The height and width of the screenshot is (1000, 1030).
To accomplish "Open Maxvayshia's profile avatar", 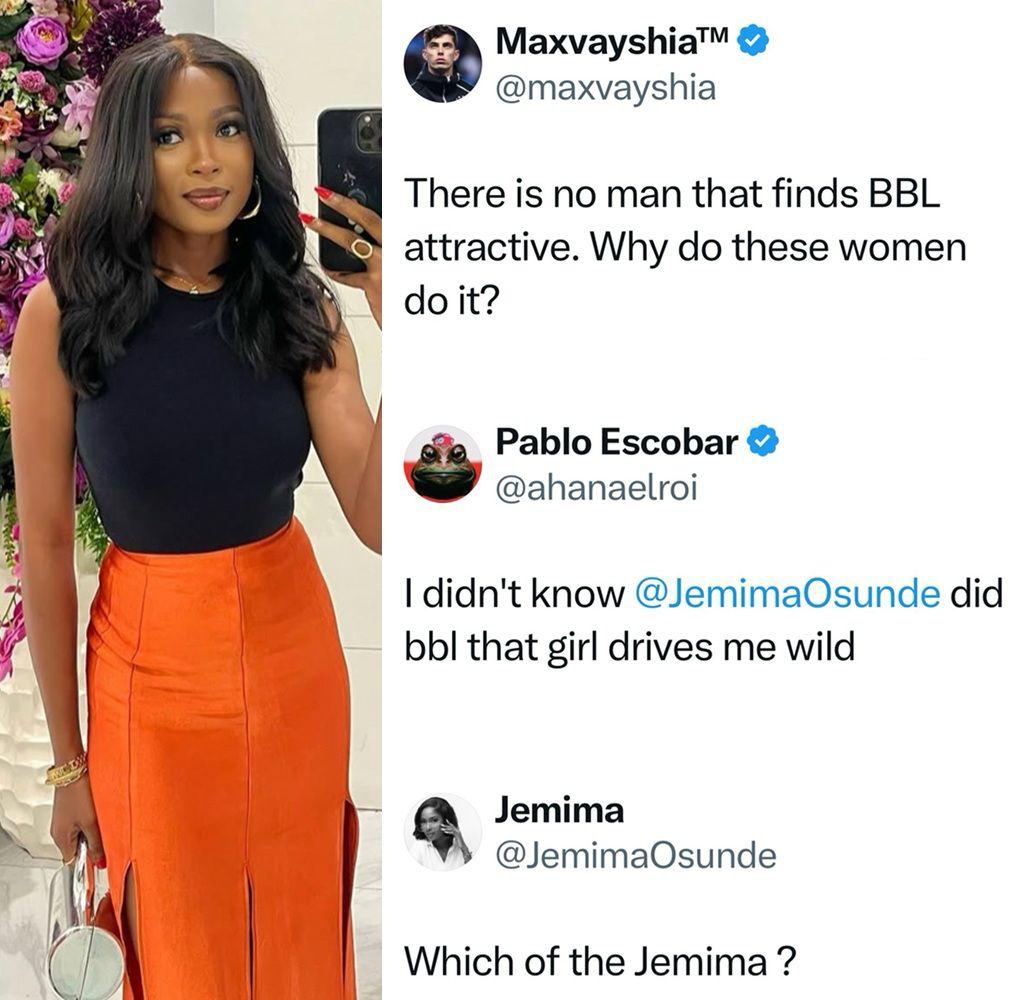I will [x=442, y=64].
